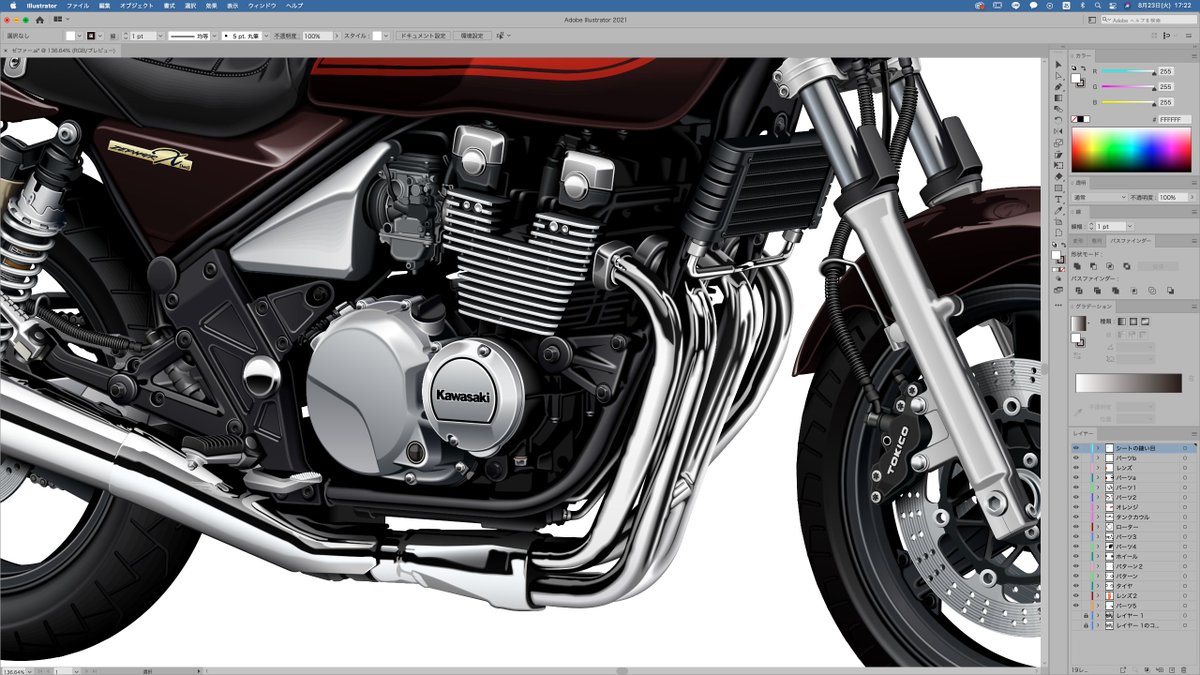Open the ヘルプ menu
1200x675 pixels.
[294, 5]
